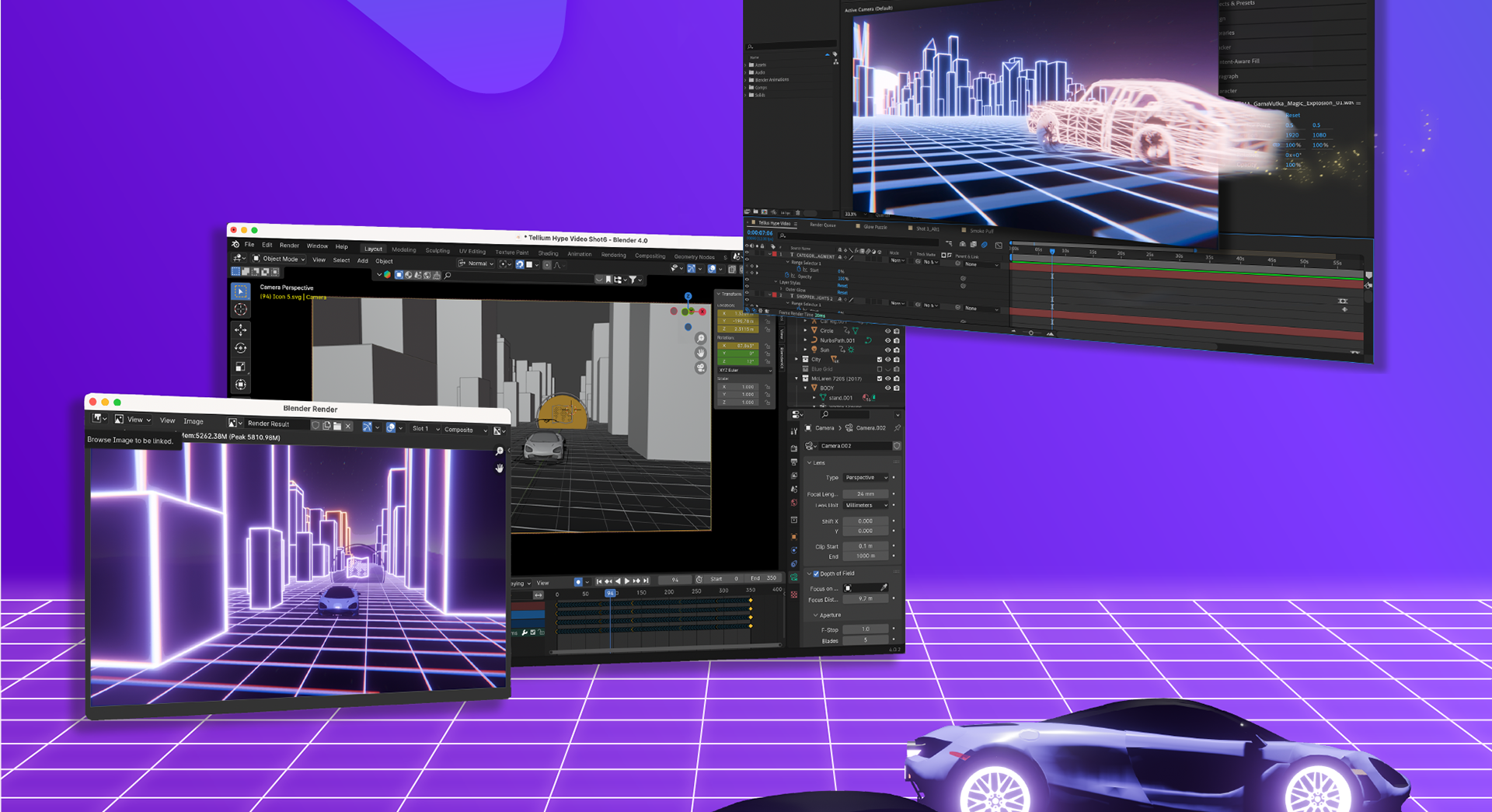Viewport: 1492px width, 812px height.
Task: Open the Object properties orange square tab
Action: pos(793,536)
